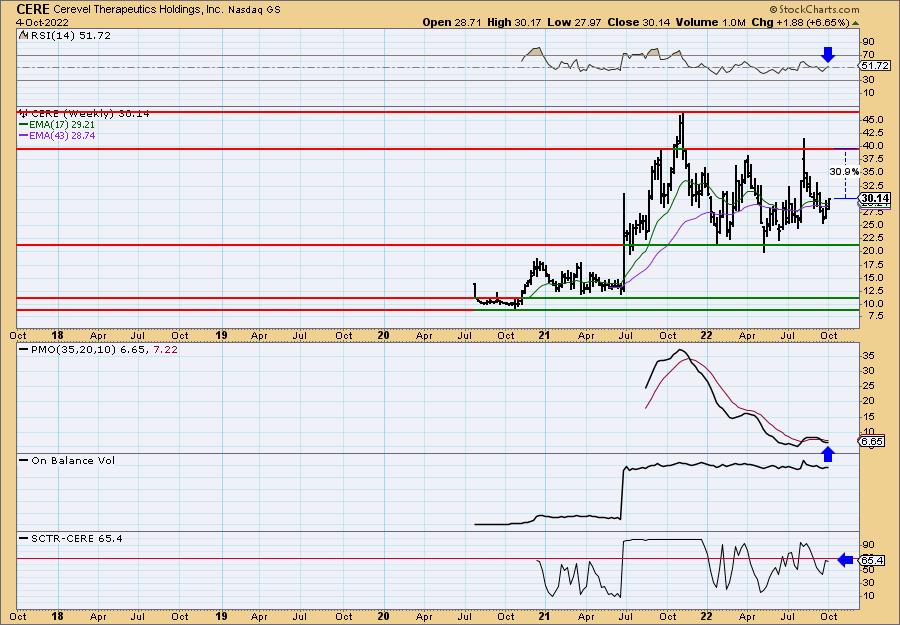Select the 70 label on RSI axis
The height and width of the screenshot is (625, 900).
(x=868, y=56)
